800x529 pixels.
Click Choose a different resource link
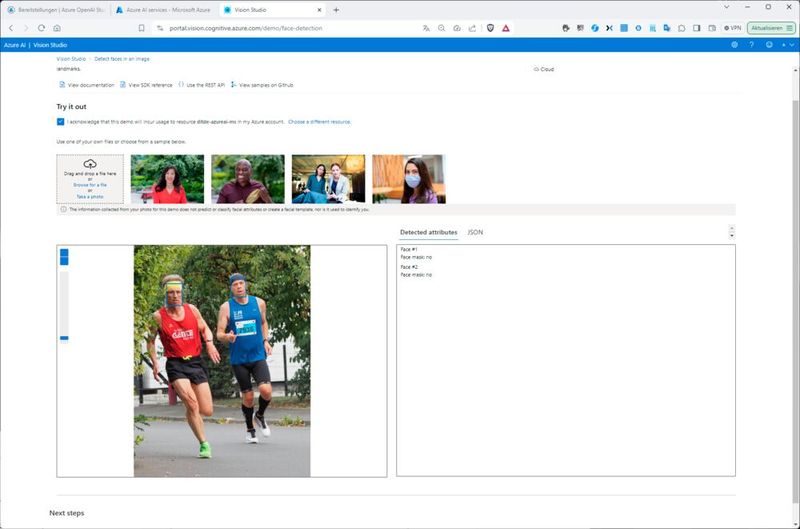point(319,122)
